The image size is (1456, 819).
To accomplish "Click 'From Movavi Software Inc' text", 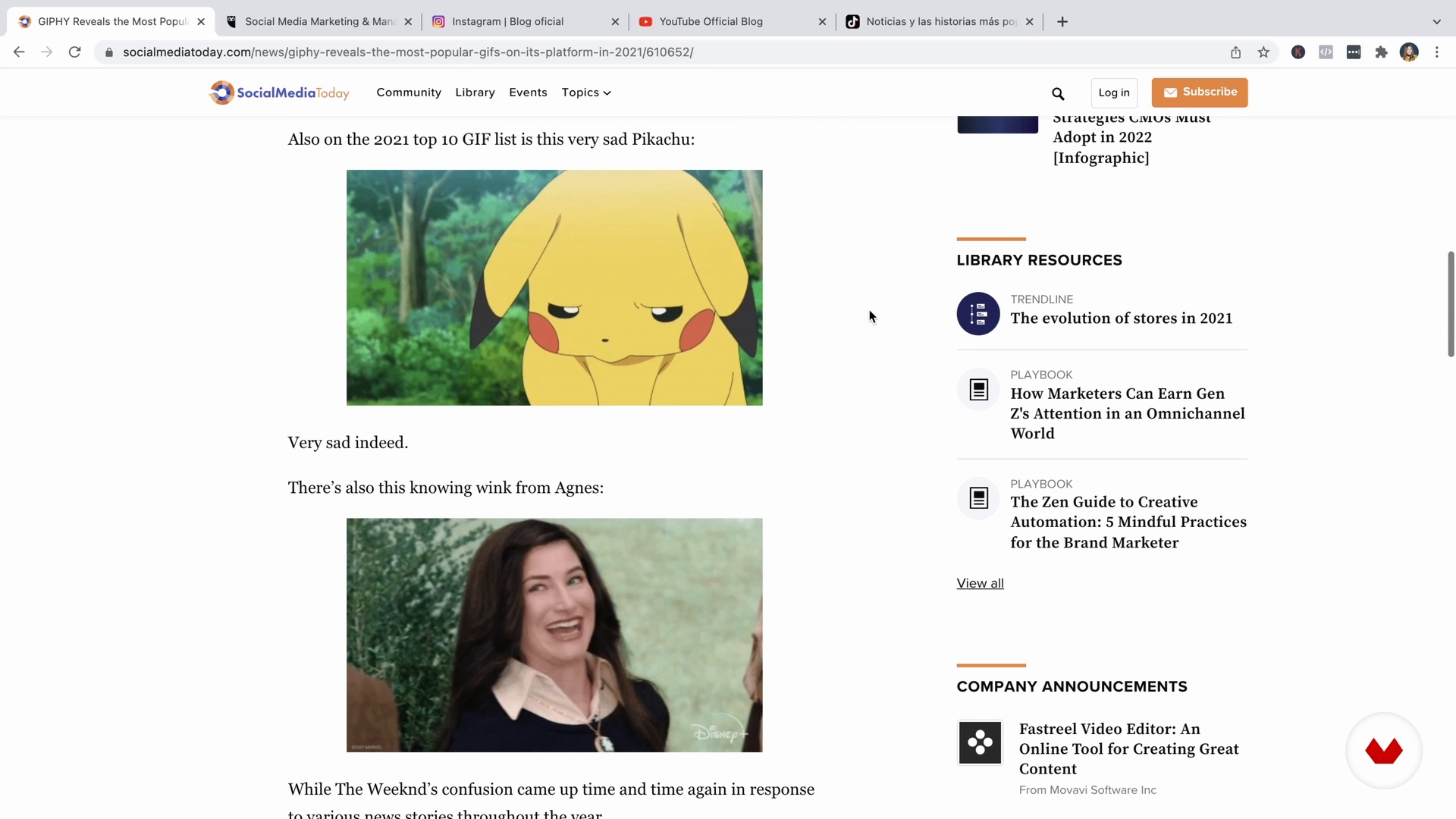I will coord(1087,790).
